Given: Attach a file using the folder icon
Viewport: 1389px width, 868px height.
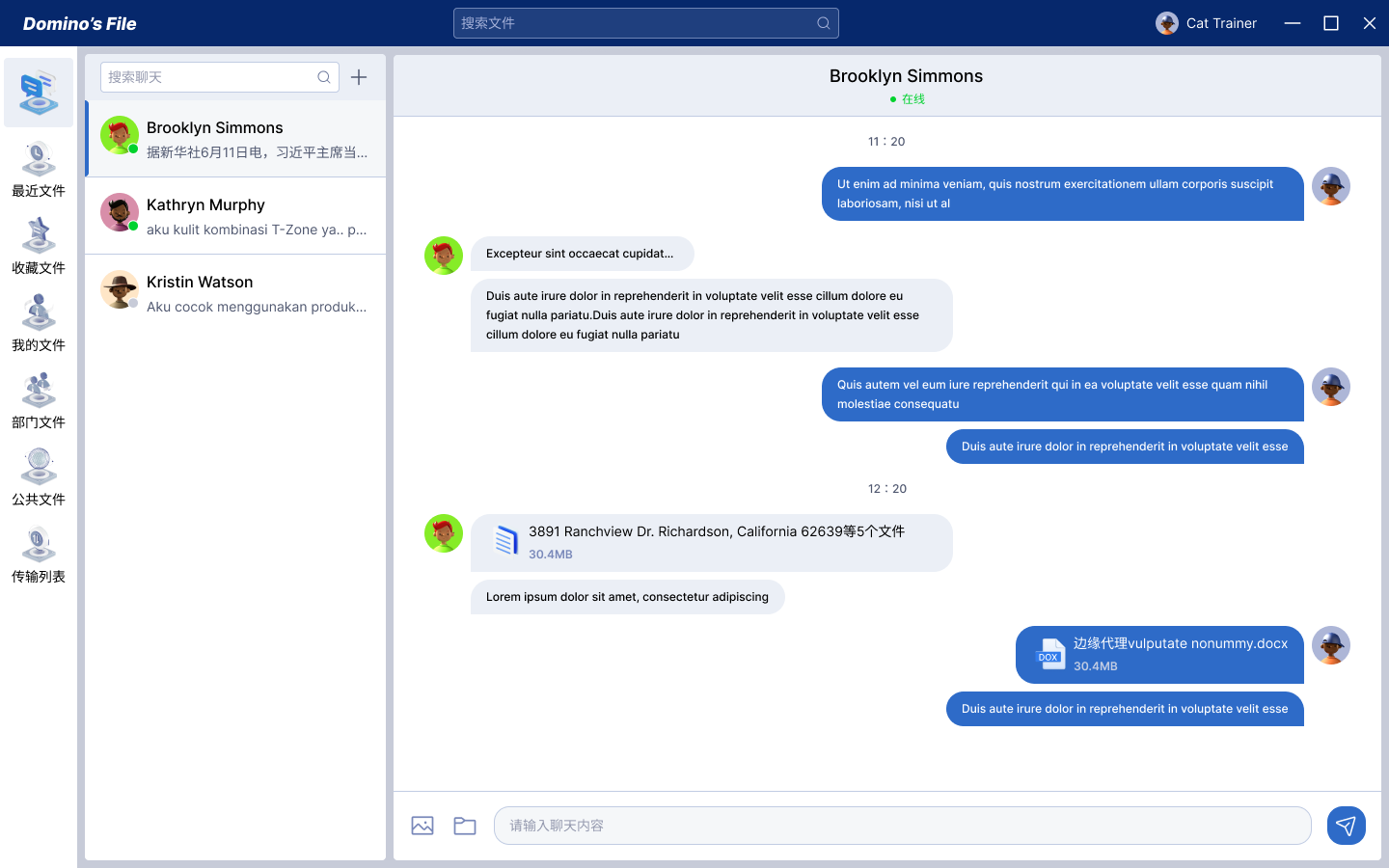Looking at the screenshot, I should pos(465,826).
